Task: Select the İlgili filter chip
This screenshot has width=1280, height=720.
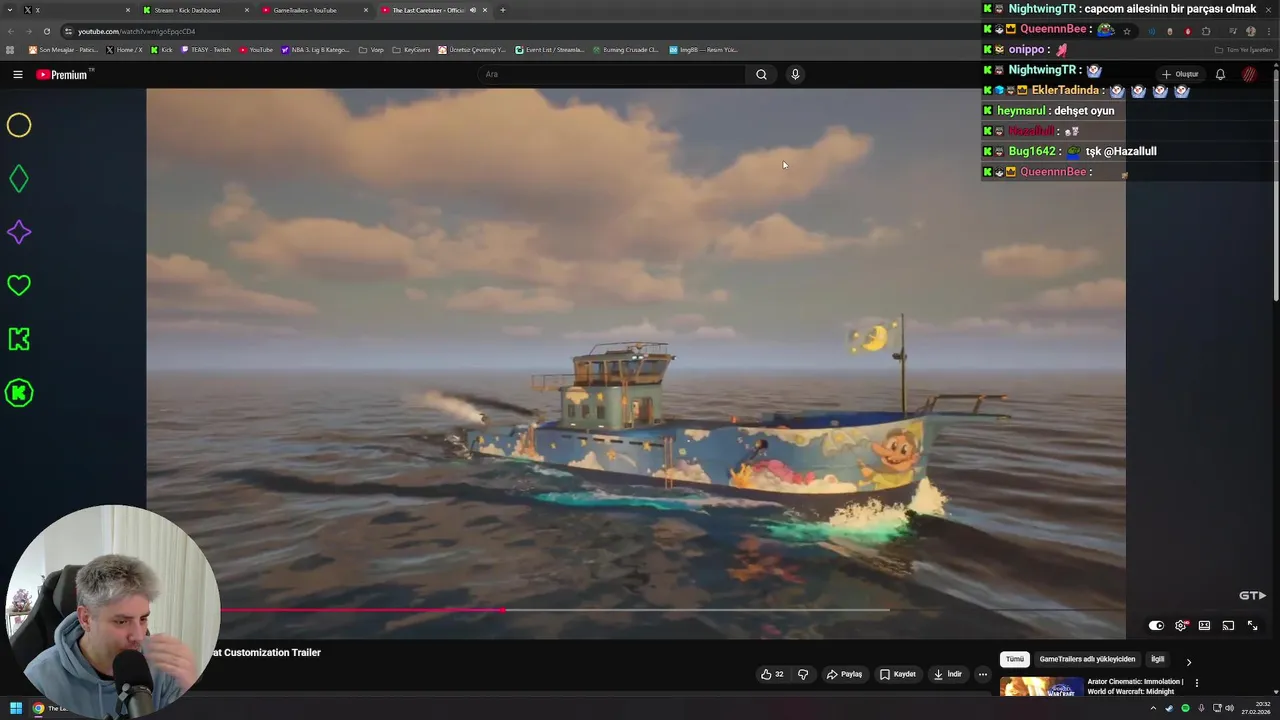Action: coord(1157,659)
